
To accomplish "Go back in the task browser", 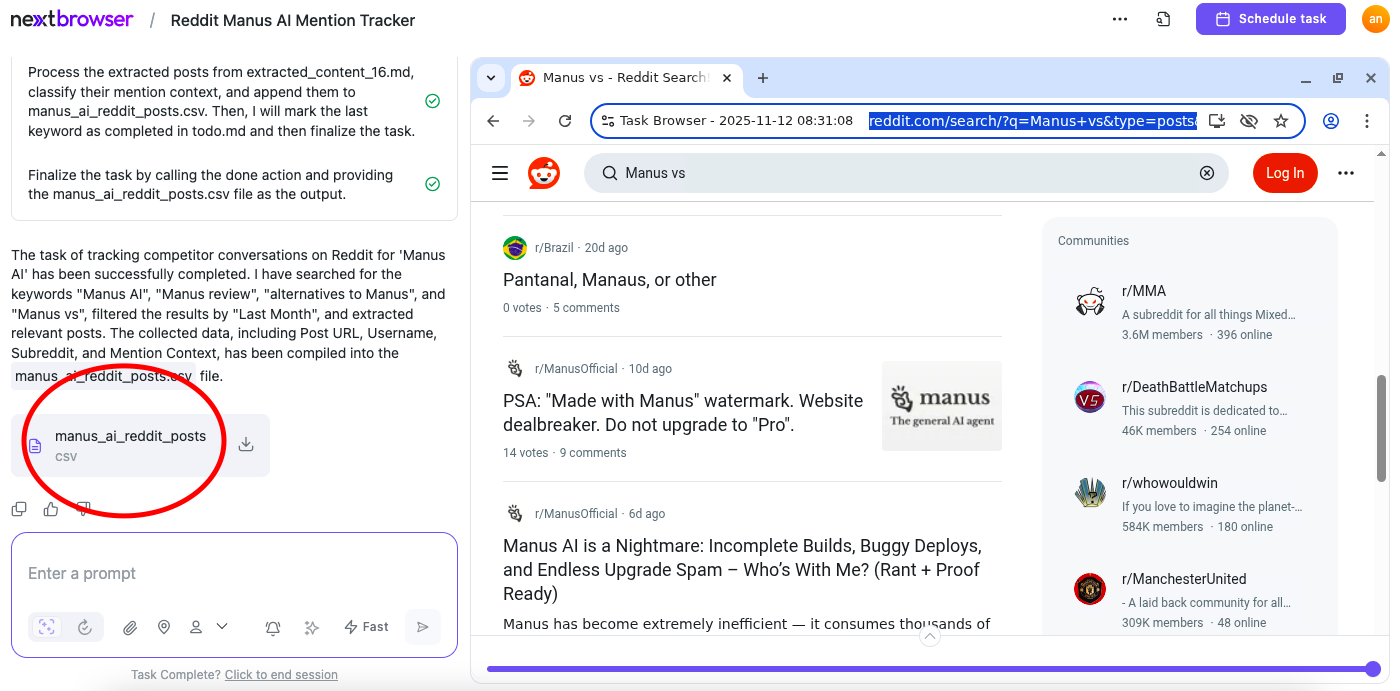I will [x=493, y=121].
